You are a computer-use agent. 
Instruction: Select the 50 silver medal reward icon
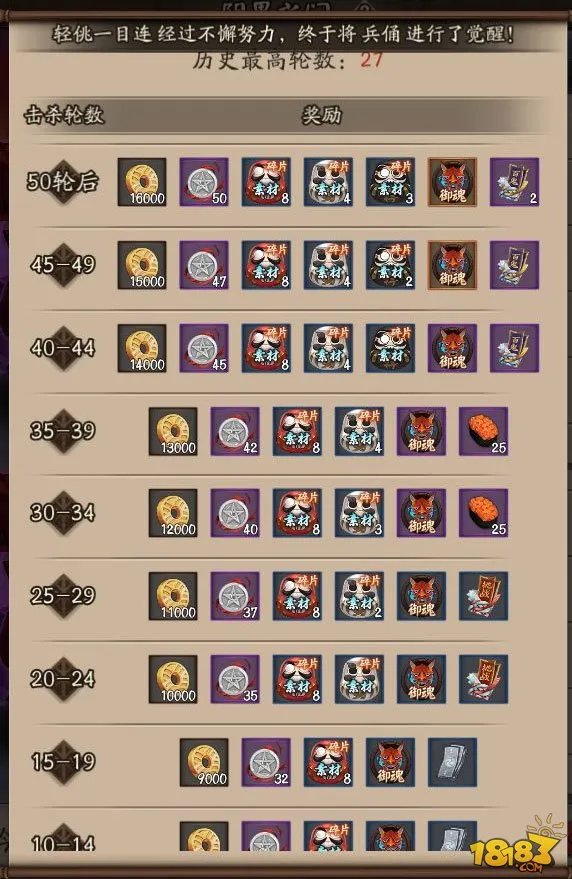204,182
